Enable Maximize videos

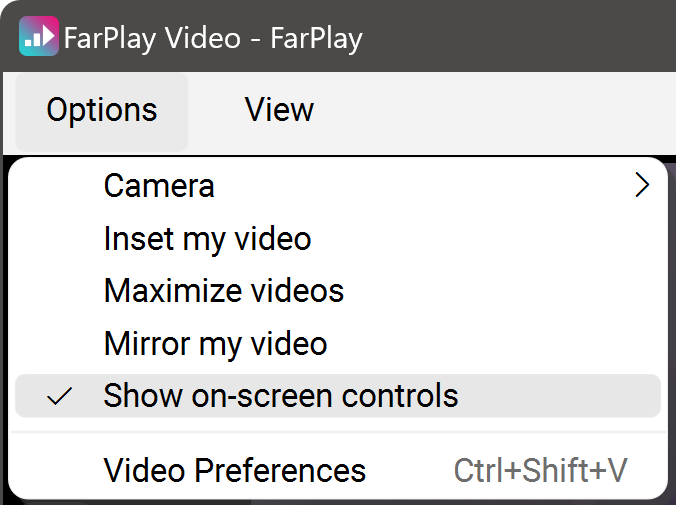[224, 291]
